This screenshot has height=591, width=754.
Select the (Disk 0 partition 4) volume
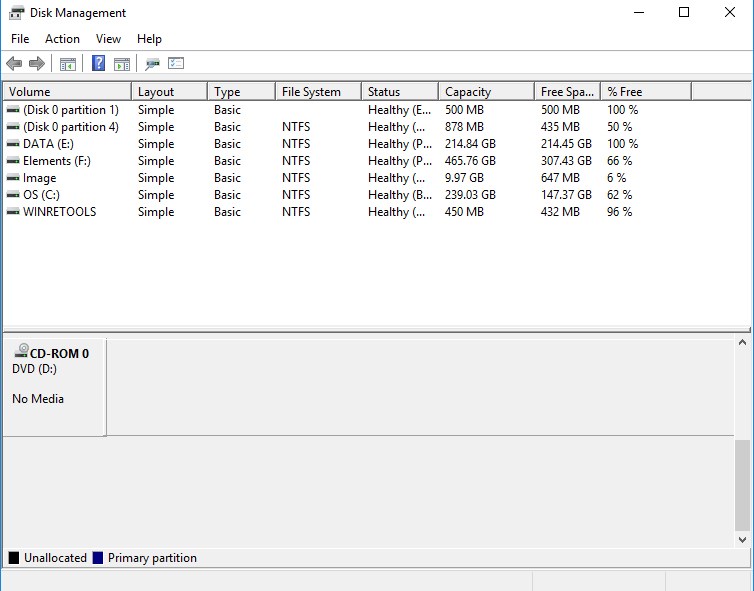coord(71,127)
